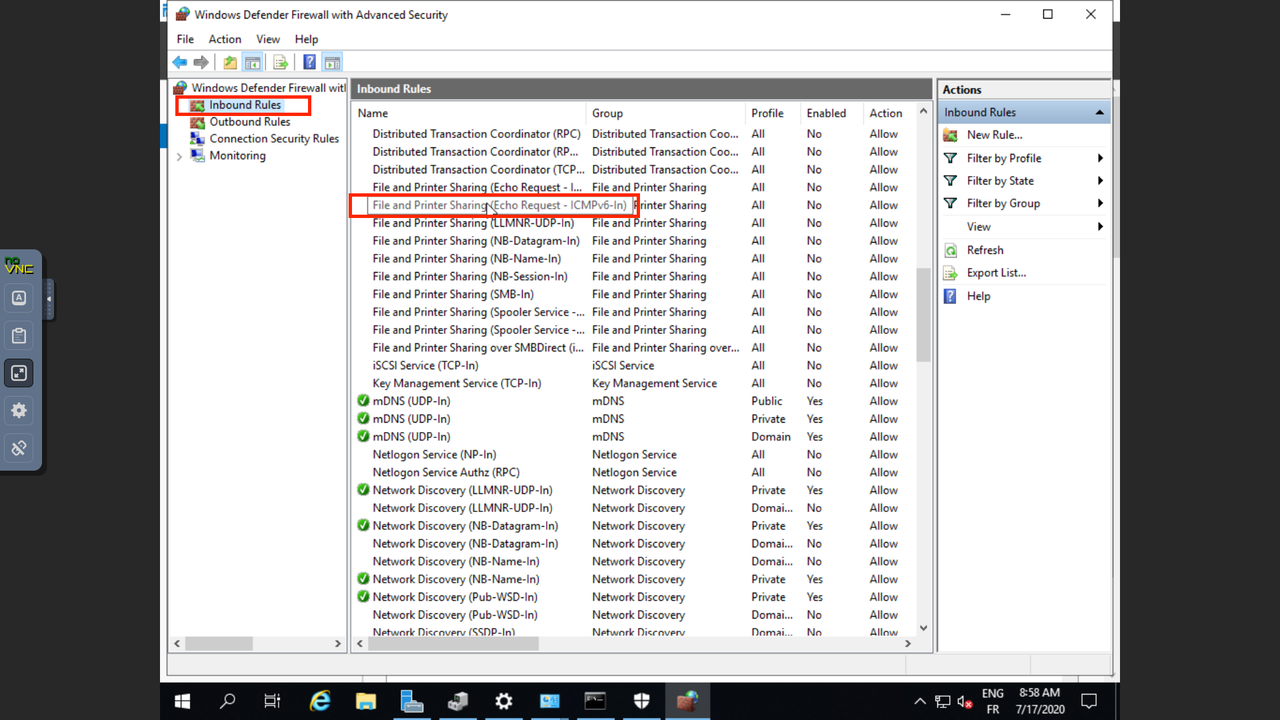Viewport: 1280px width, 720px height.
Task: Click the blue Help question-mark toolbar icon
Action: pyautogui.click(x=310, y=62)
